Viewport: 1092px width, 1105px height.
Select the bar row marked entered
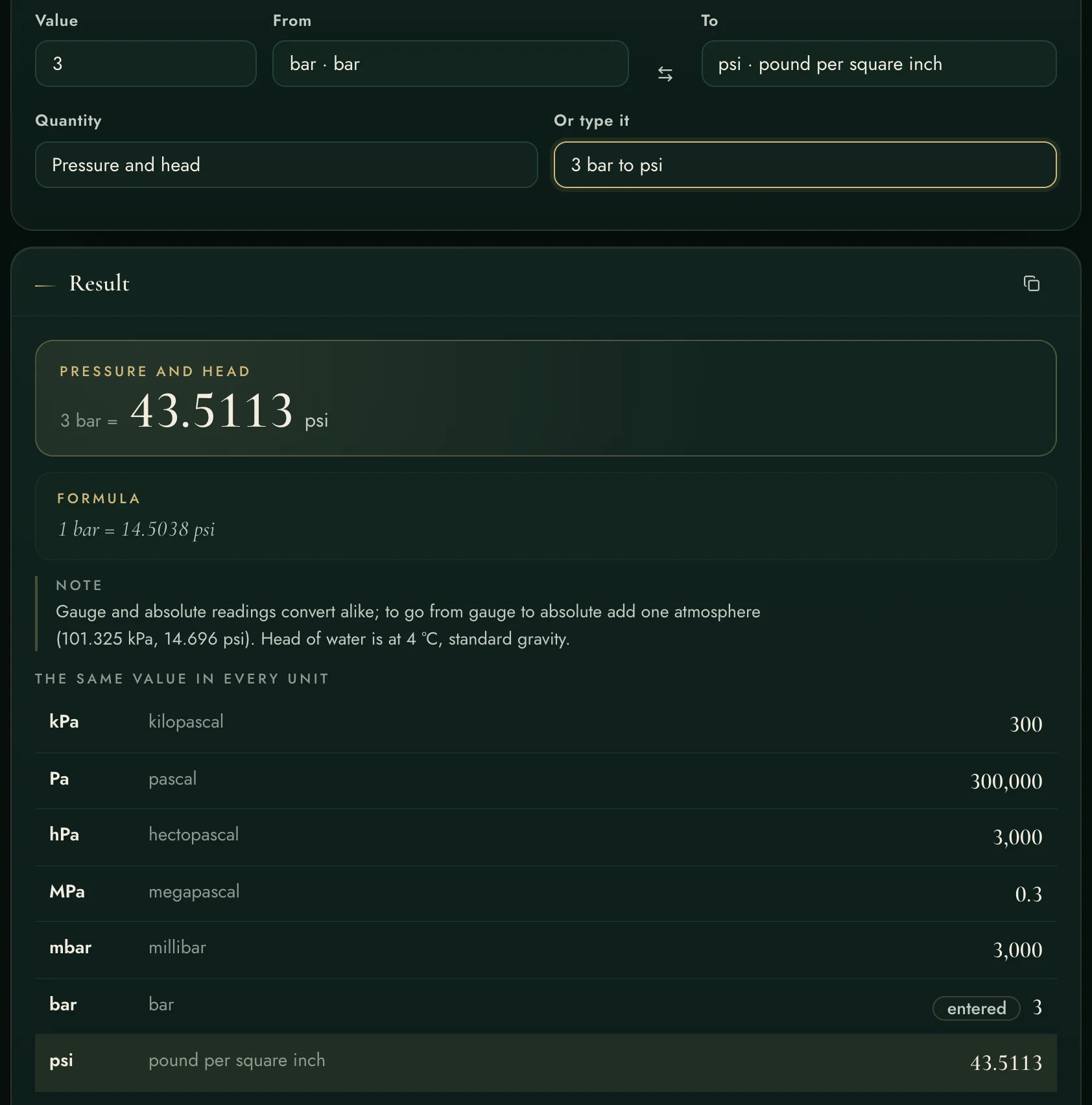tap(545, 1006)
